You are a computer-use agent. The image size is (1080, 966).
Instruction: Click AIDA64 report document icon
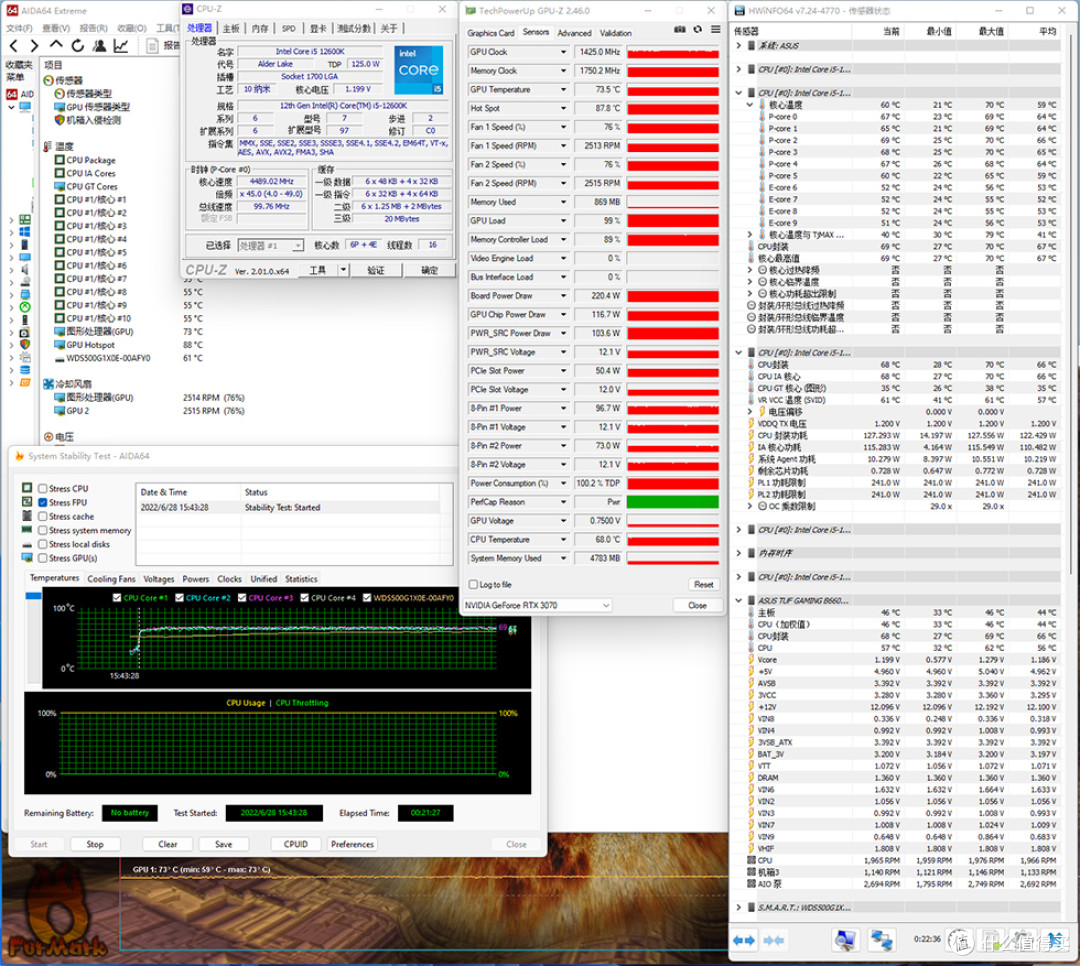[153, 46]
